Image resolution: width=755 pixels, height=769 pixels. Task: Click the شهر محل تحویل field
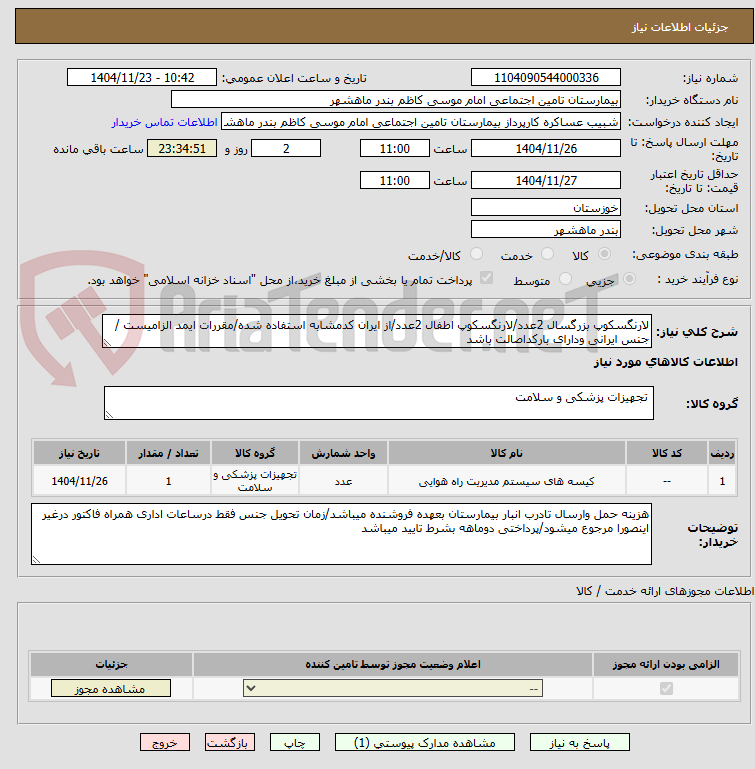point(546,230)
